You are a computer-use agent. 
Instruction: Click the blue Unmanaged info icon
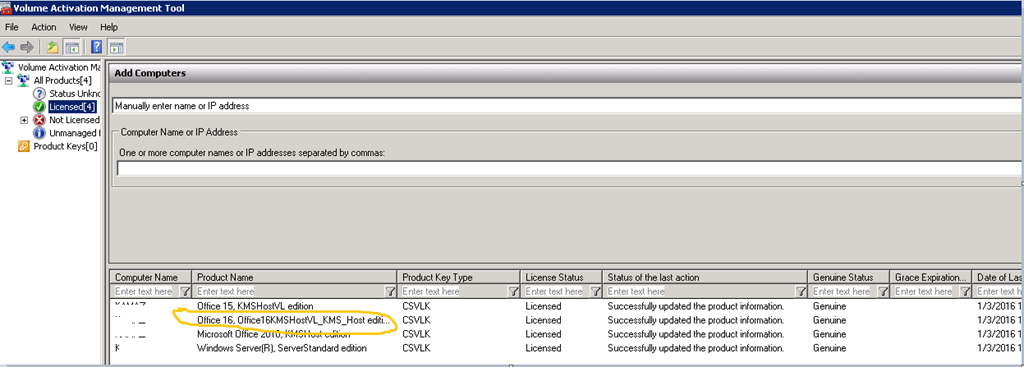click(x=39, y=133)
